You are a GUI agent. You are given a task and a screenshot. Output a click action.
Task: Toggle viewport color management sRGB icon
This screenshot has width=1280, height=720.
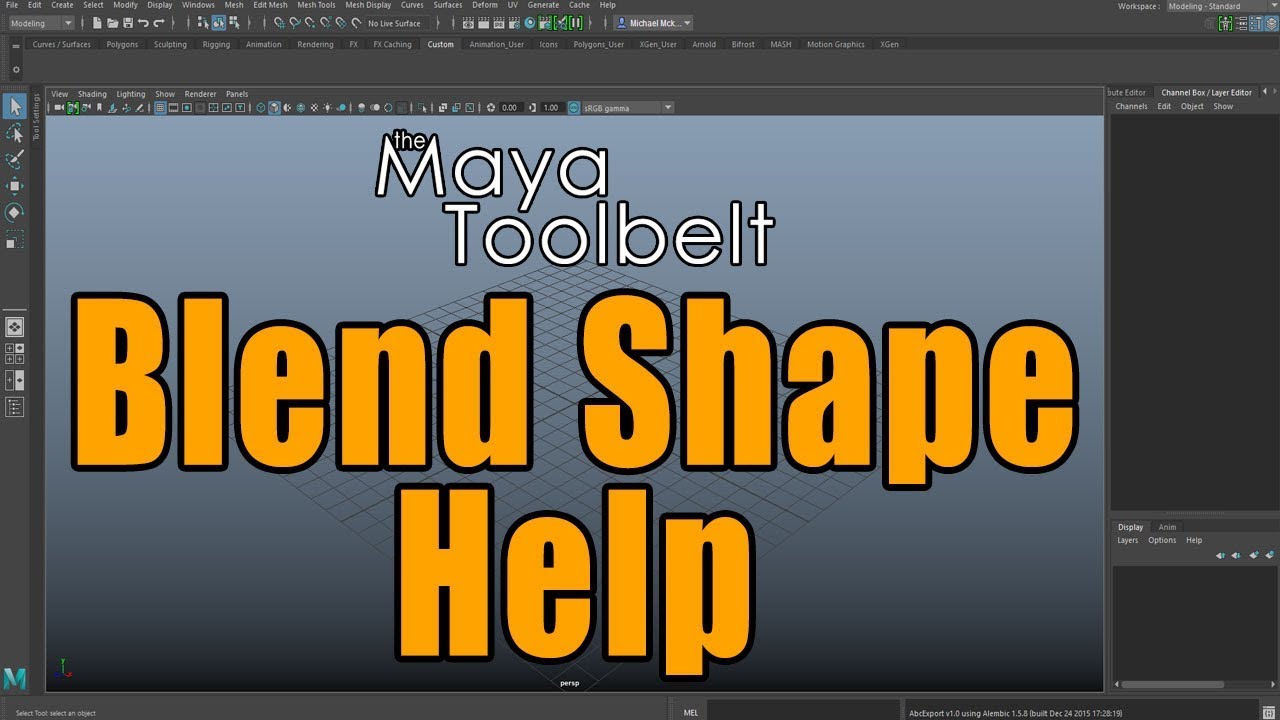pos(574,107)
